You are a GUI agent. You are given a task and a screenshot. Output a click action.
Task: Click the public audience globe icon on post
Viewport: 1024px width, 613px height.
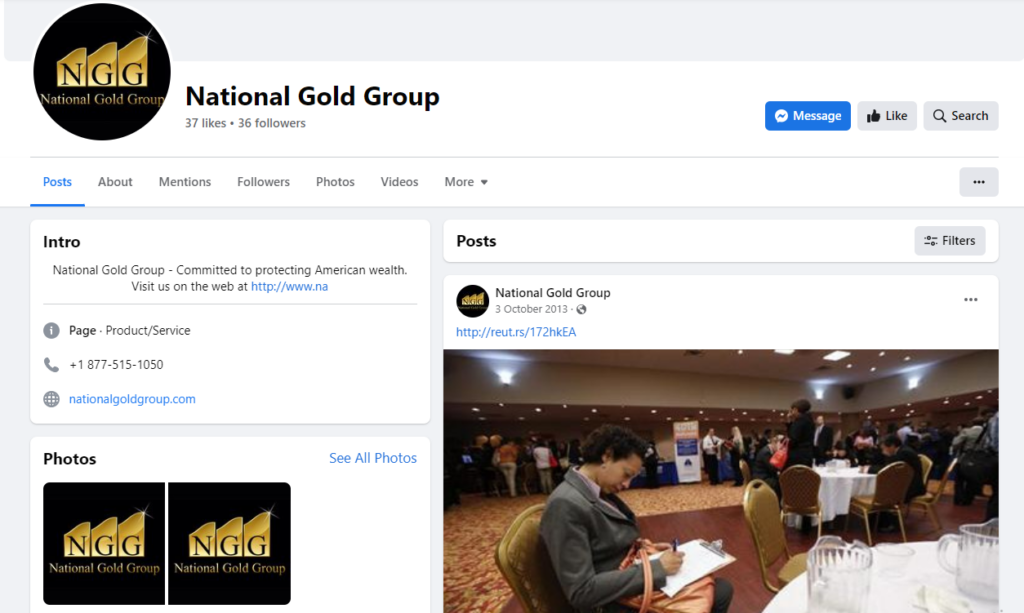(x=581, y=309)
